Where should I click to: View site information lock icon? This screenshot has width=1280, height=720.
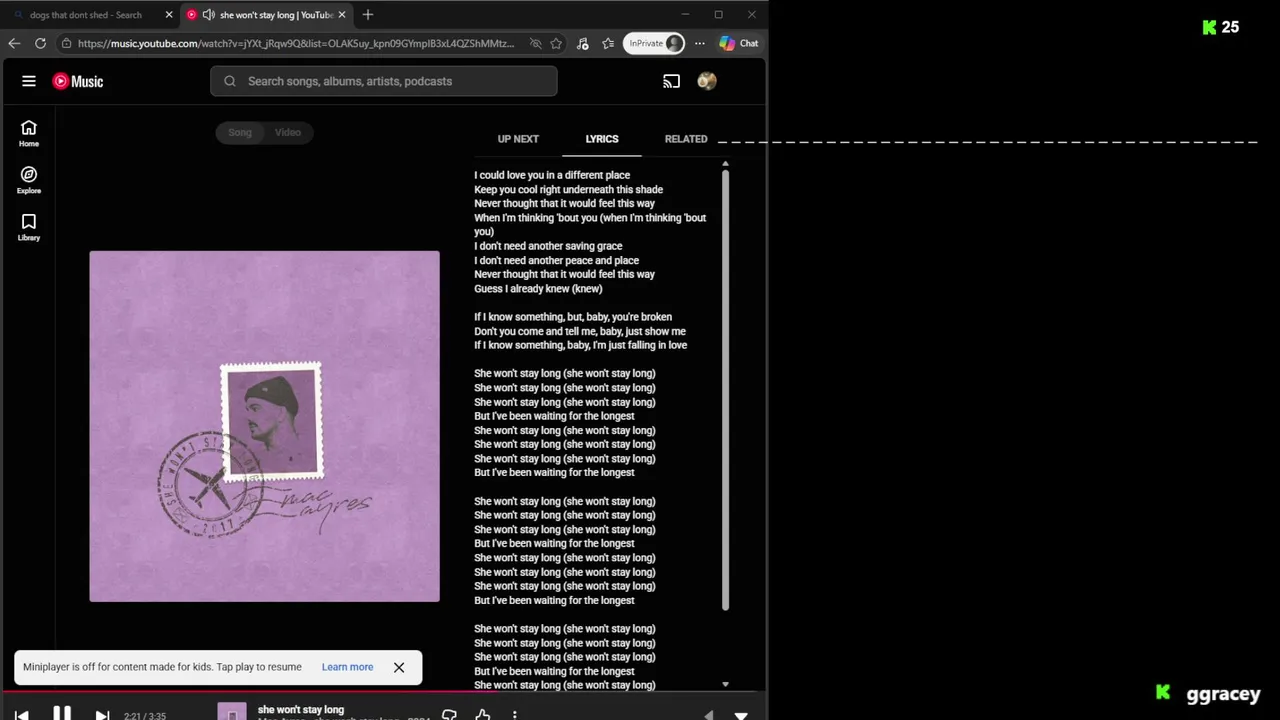[x=66, y=43]
